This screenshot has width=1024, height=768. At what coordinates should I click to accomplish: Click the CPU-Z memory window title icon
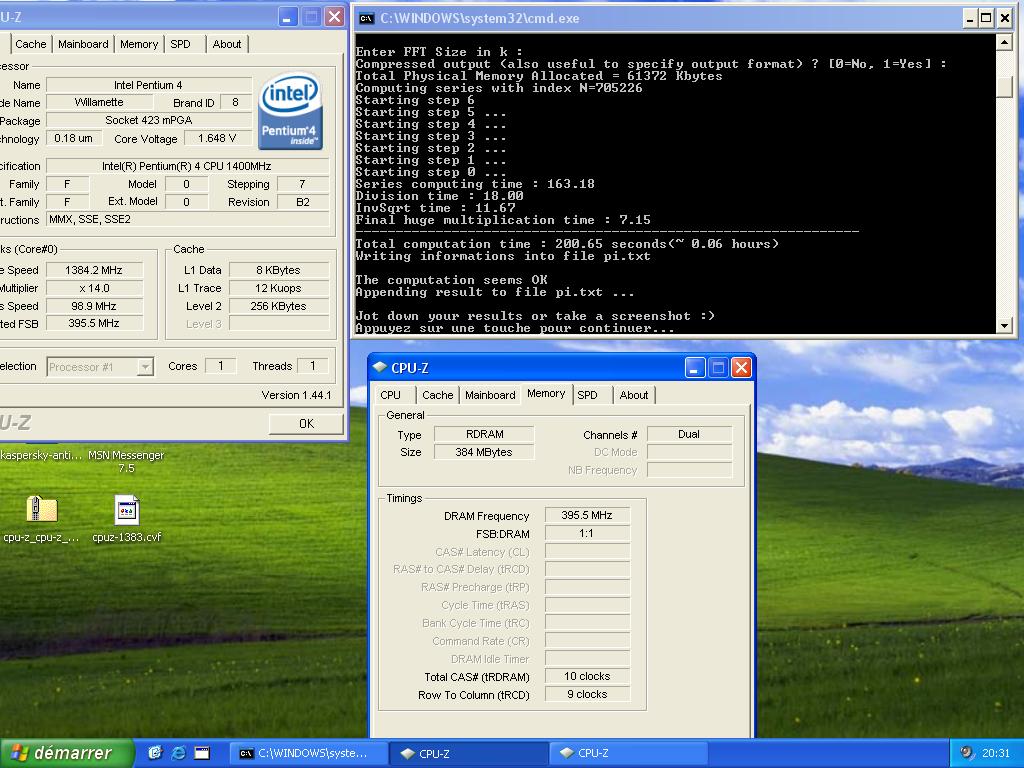379,367
